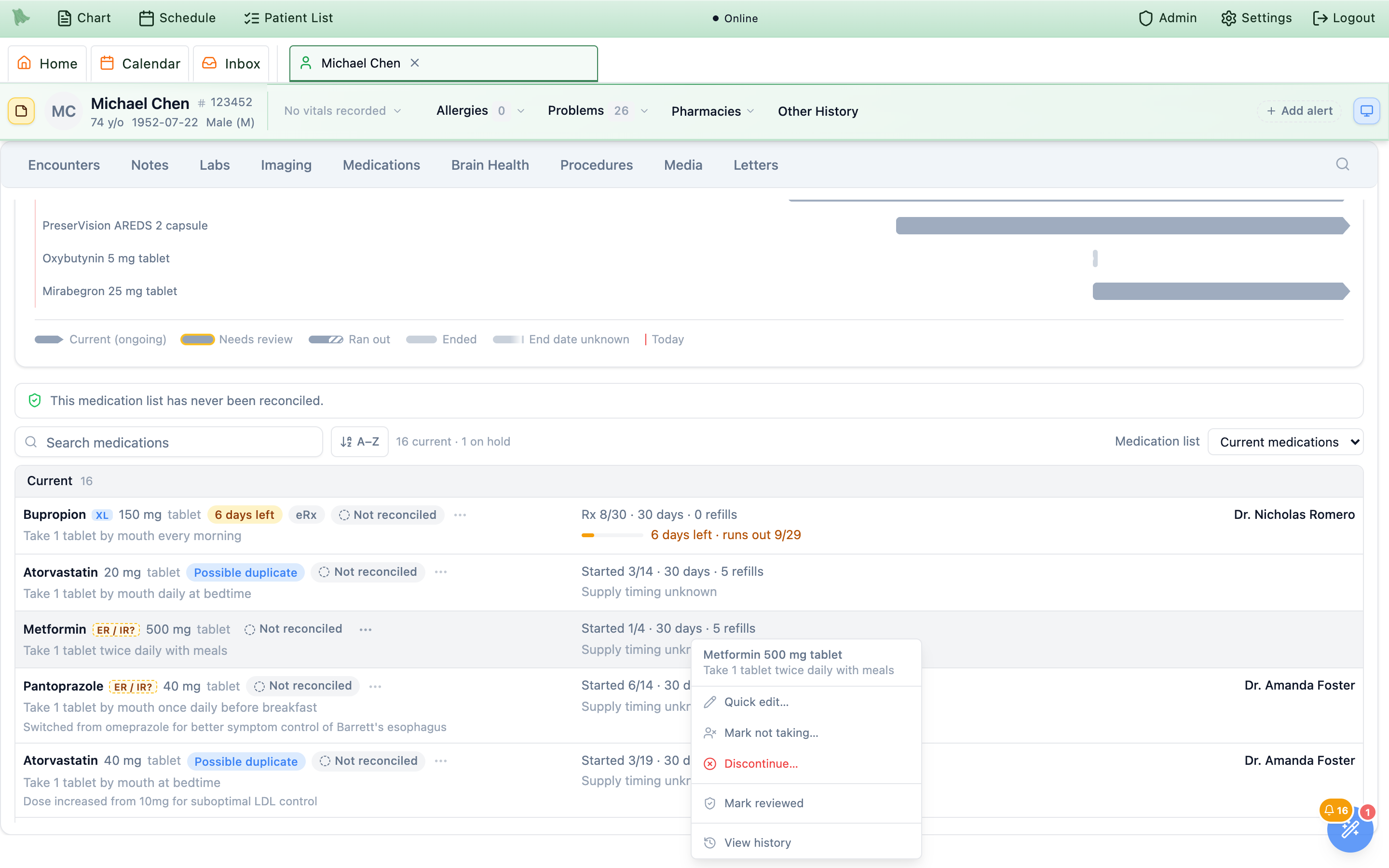Open the magic wand assistant button
1389x868 pixels.
[x=1350, y=829]
